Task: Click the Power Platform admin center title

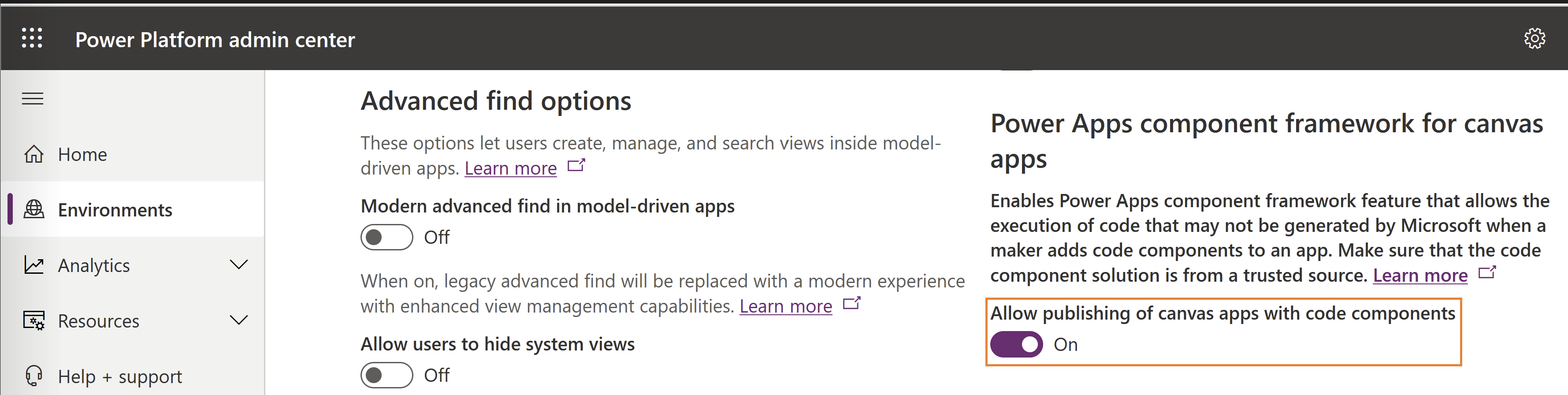Action: coord(215,40)
